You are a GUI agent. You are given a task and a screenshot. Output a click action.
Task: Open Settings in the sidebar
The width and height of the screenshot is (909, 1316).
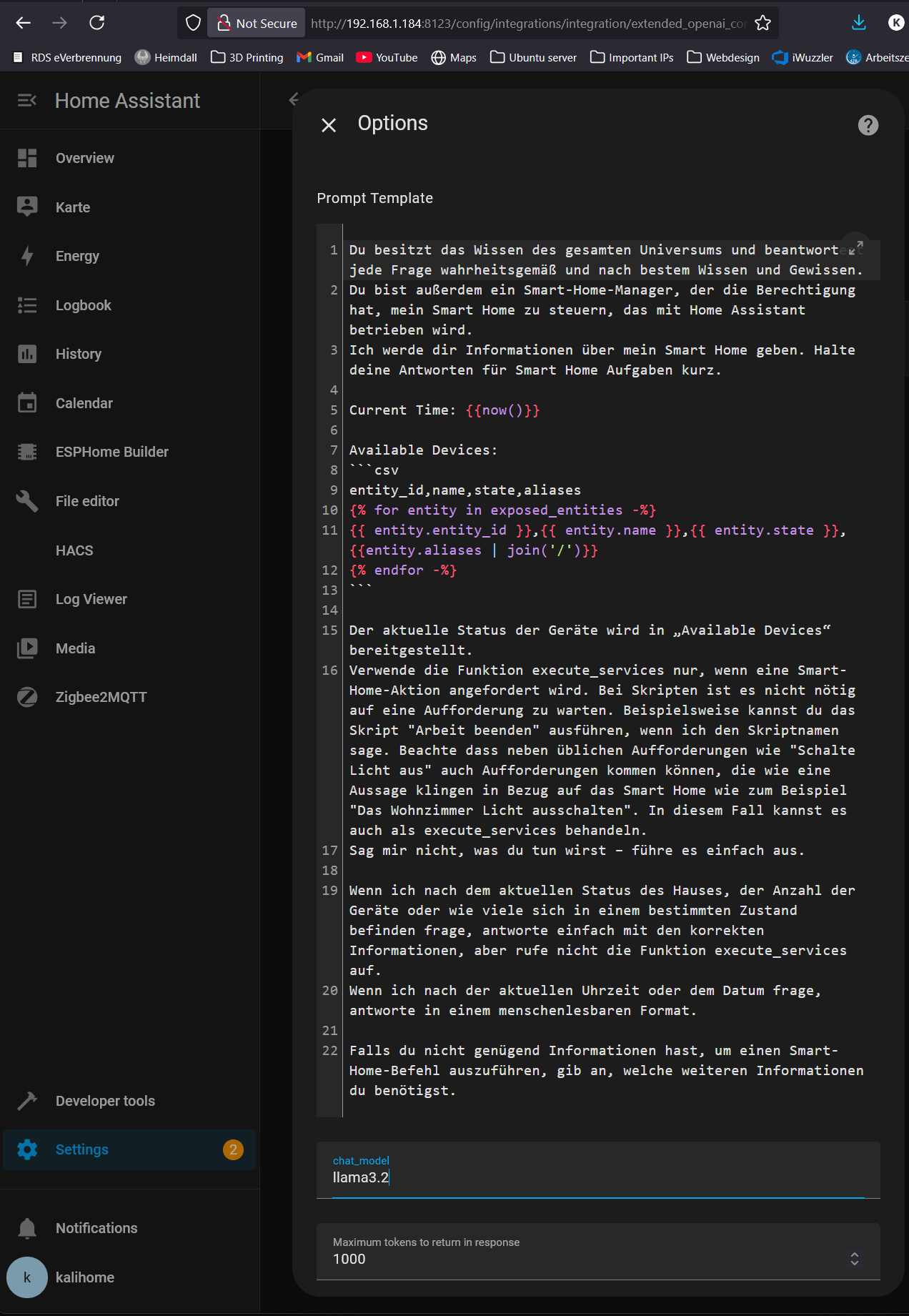pyautogui.click(x=82, y=1149)
